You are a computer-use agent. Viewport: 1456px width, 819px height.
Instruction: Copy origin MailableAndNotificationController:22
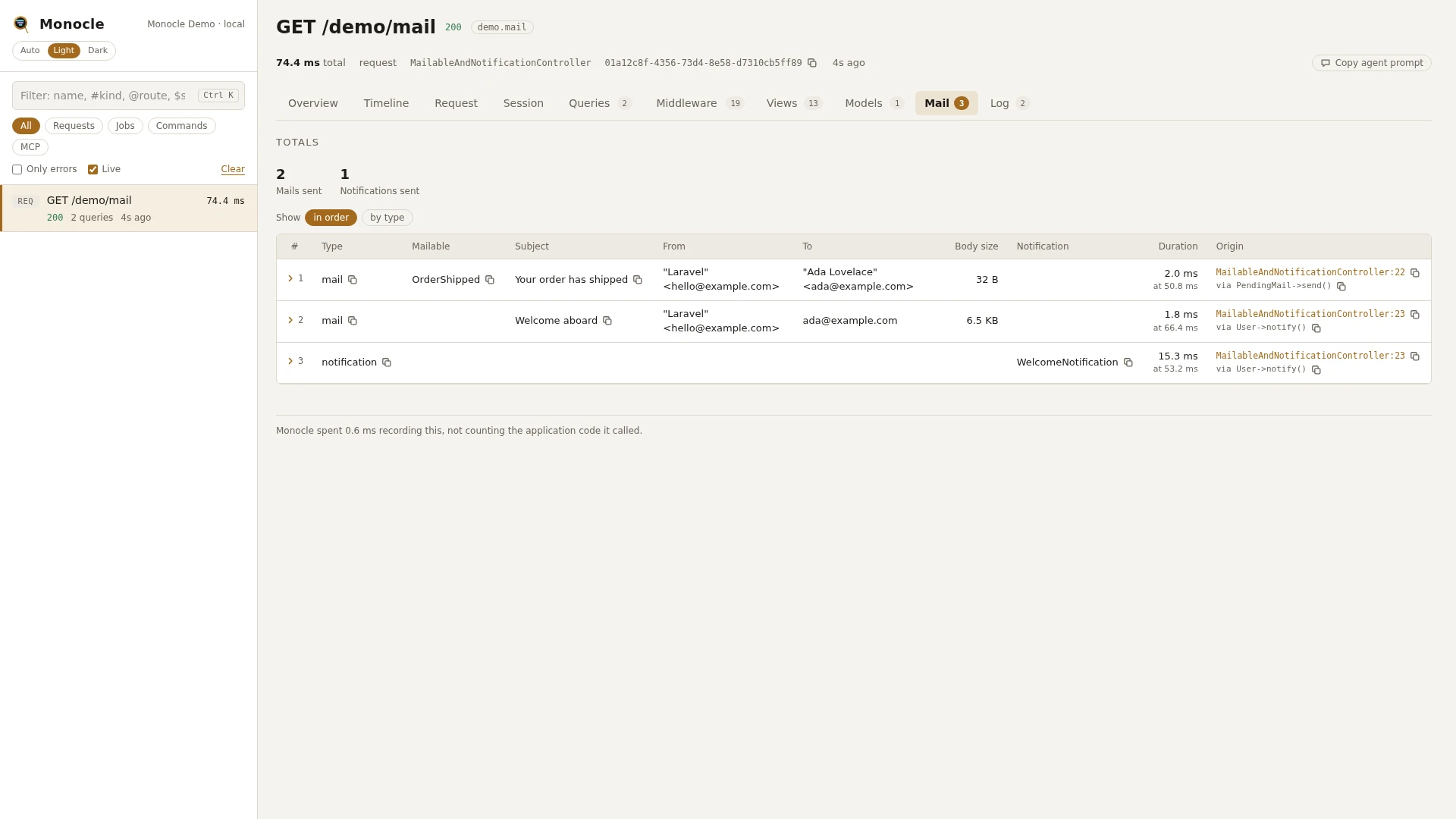click(x=1415, y=273)
